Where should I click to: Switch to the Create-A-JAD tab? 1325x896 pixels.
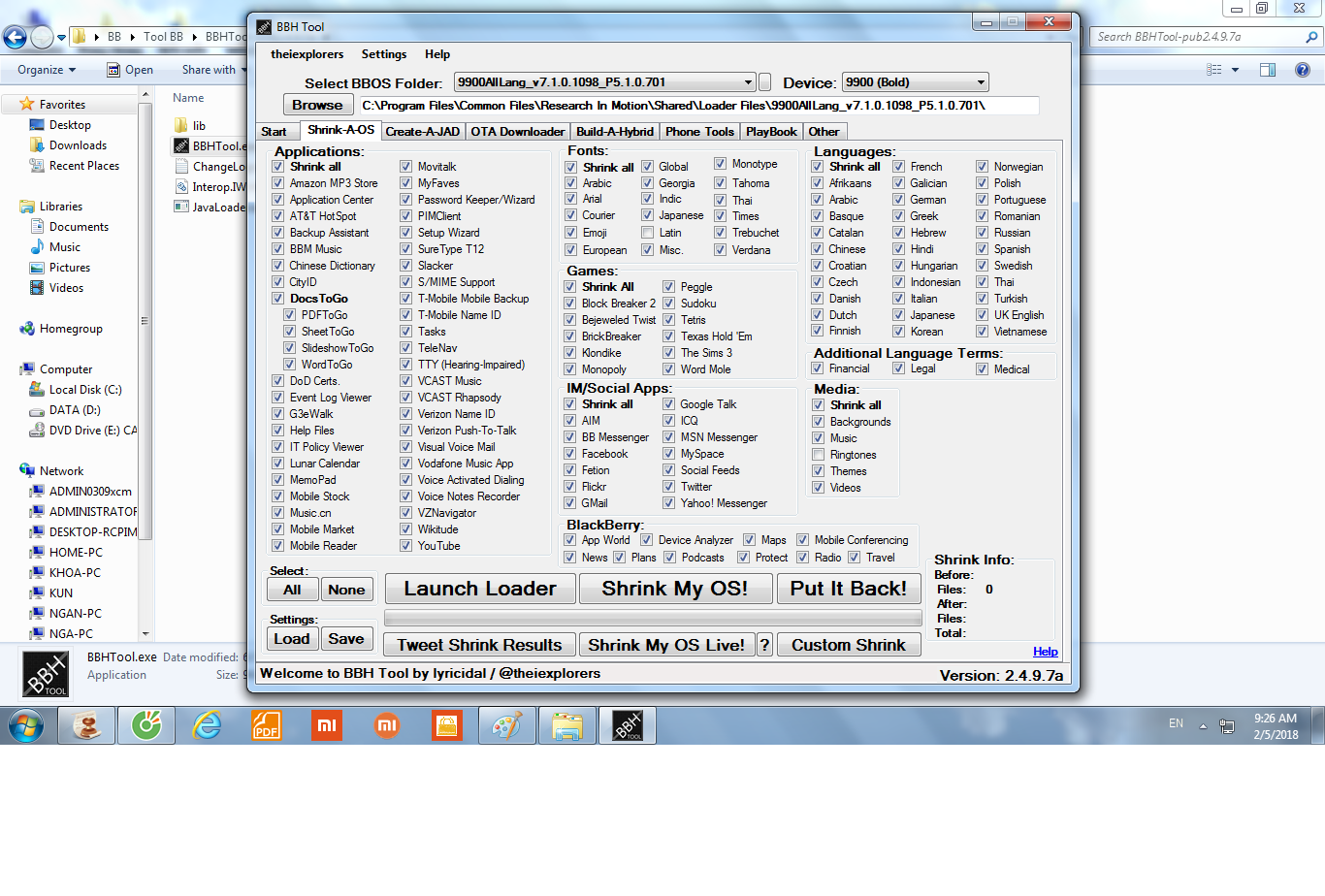(x=422, y=132)
